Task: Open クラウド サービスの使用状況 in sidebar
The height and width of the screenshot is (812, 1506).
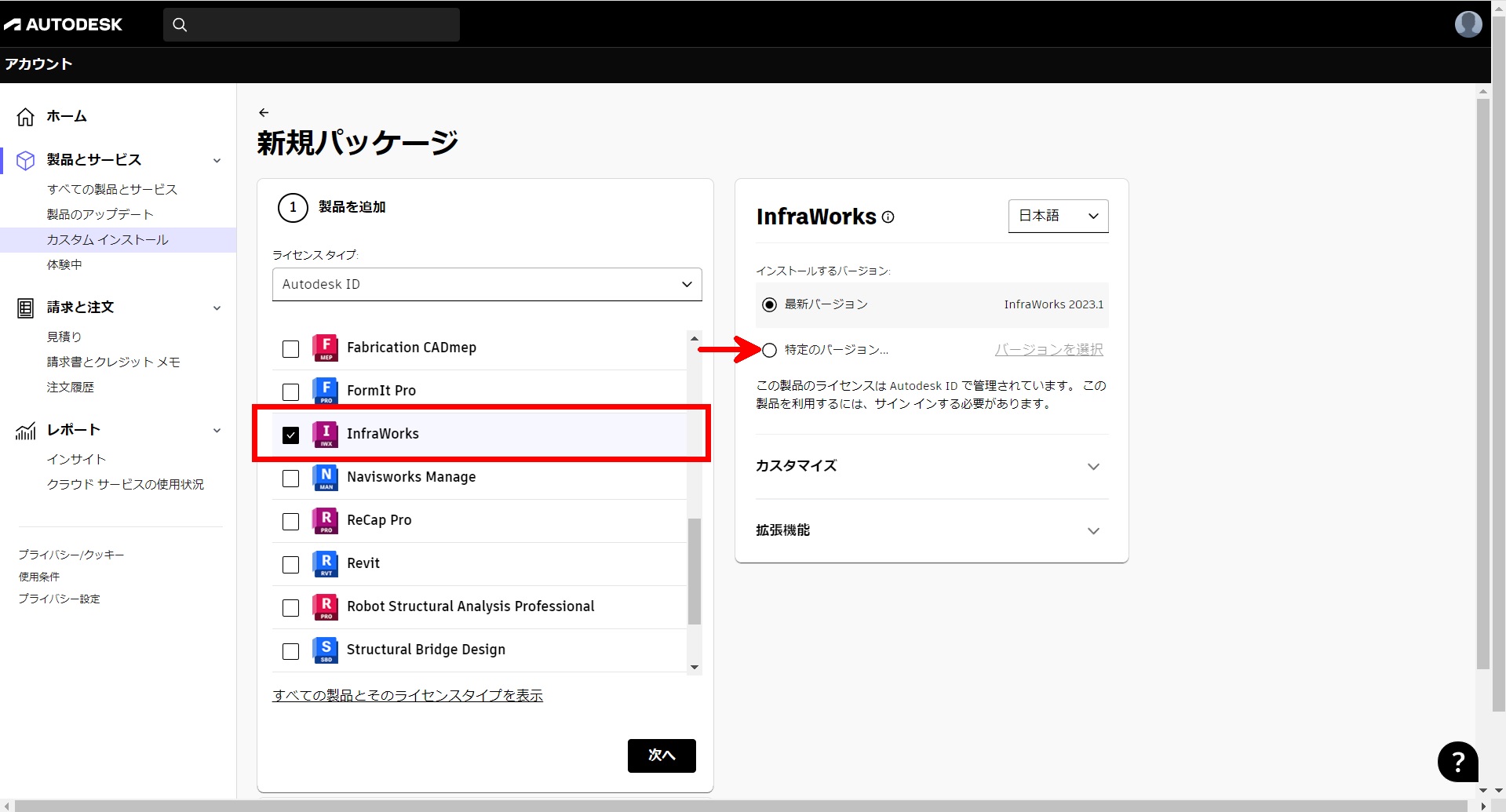Action: click(126, 484)
